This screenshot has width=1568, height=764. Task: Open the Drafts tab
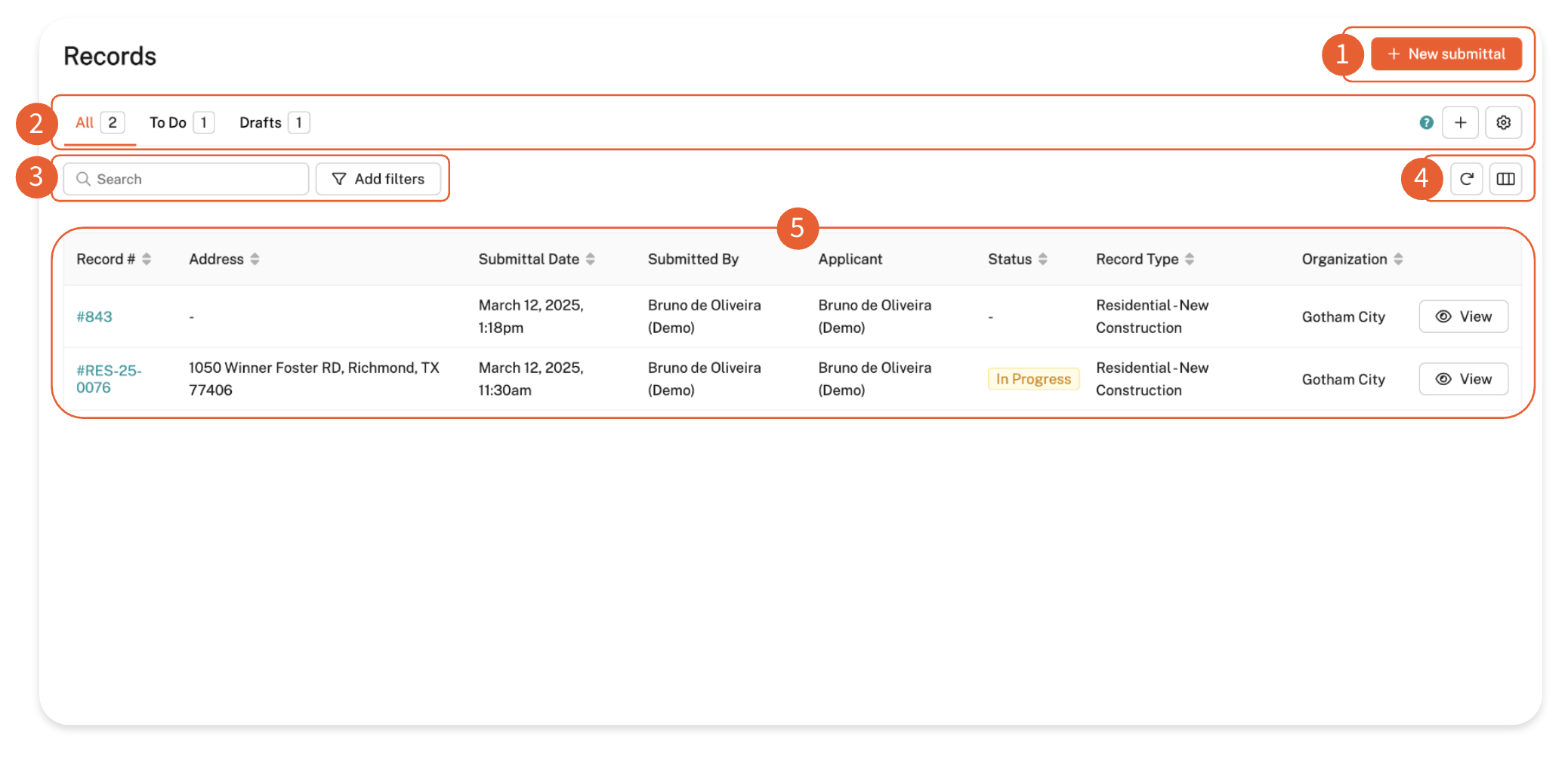click(273, 122)
